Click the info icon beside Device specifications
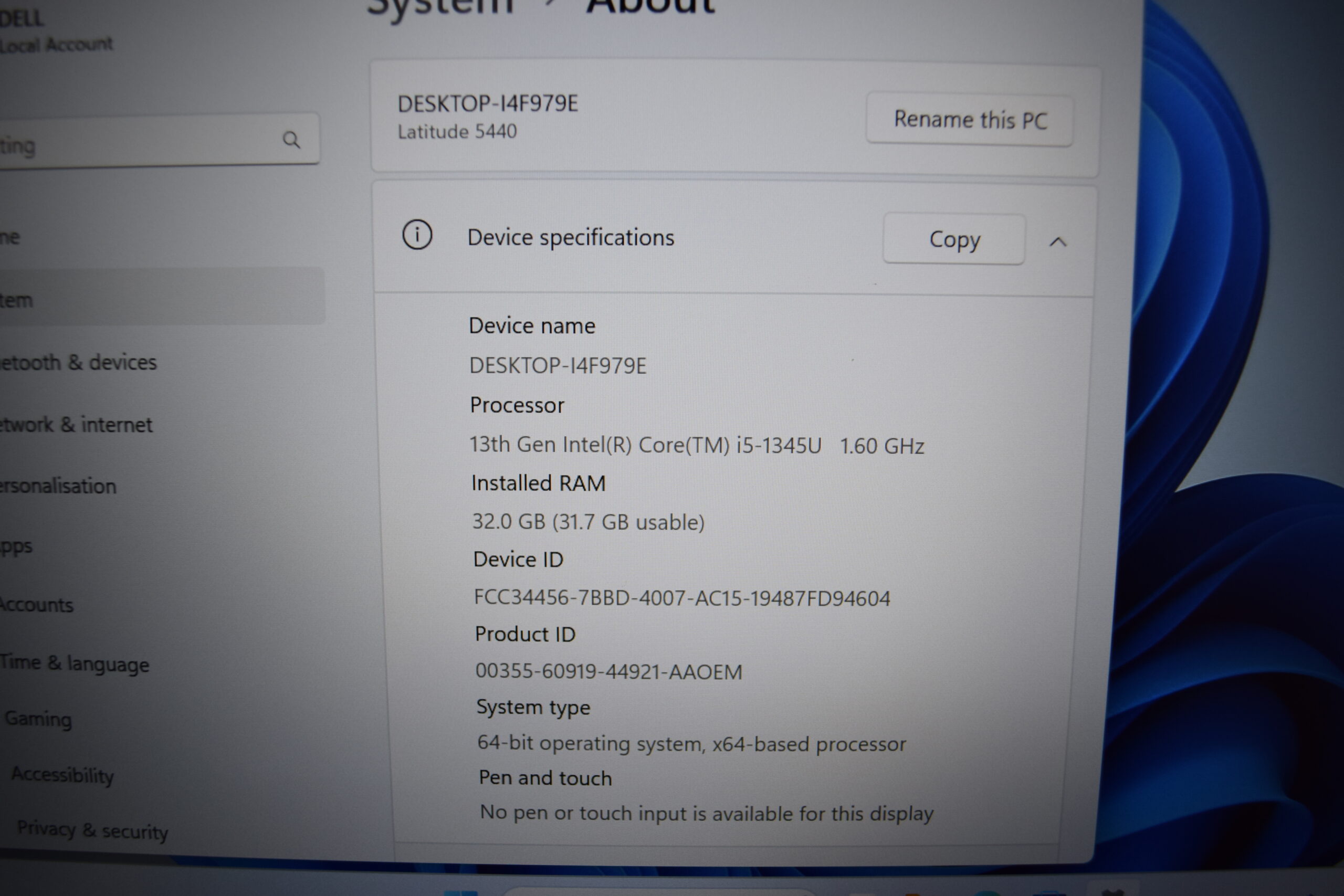The width and height of the screenshot is (1344, 896). 417,235
